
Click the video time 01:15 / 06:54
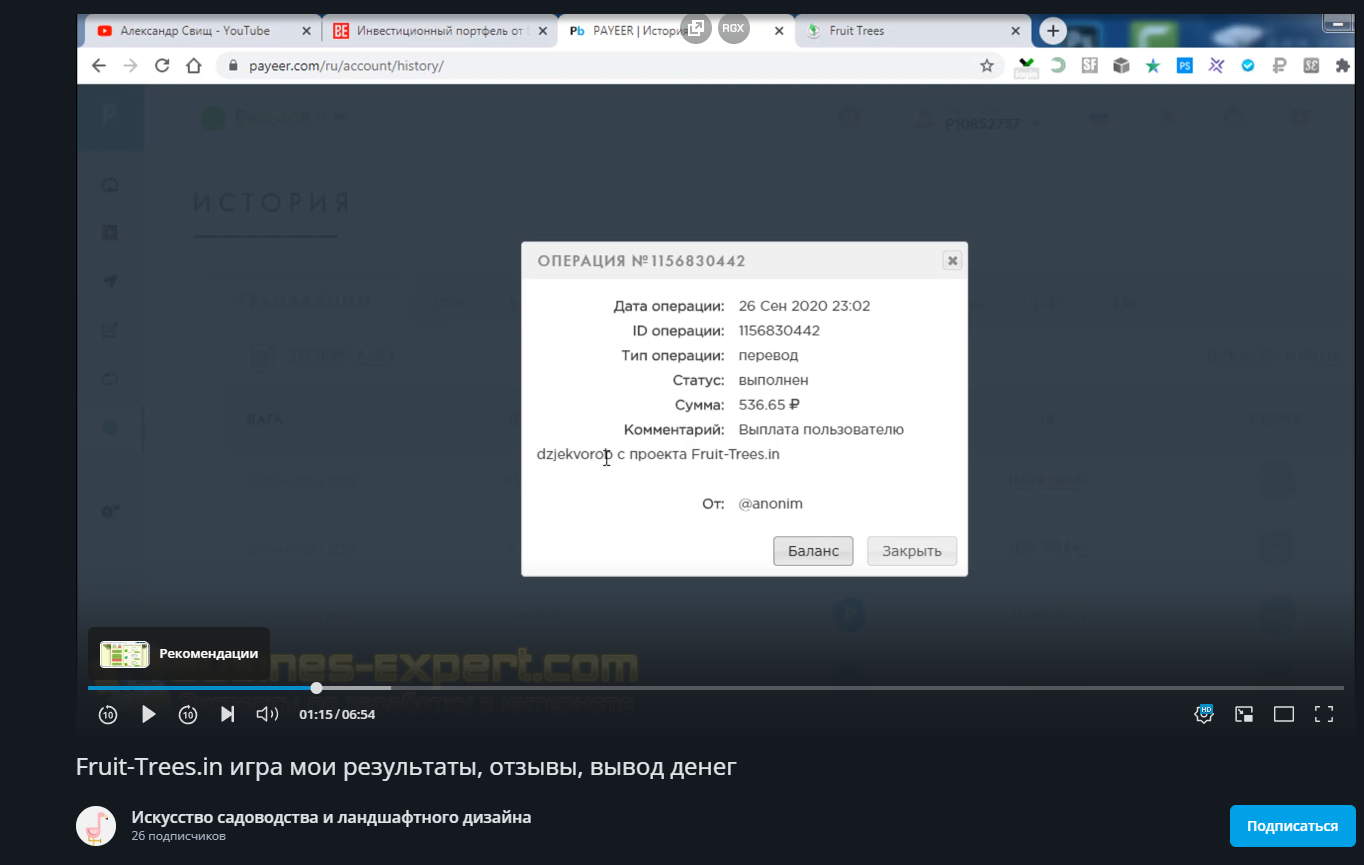coord(337,714)
